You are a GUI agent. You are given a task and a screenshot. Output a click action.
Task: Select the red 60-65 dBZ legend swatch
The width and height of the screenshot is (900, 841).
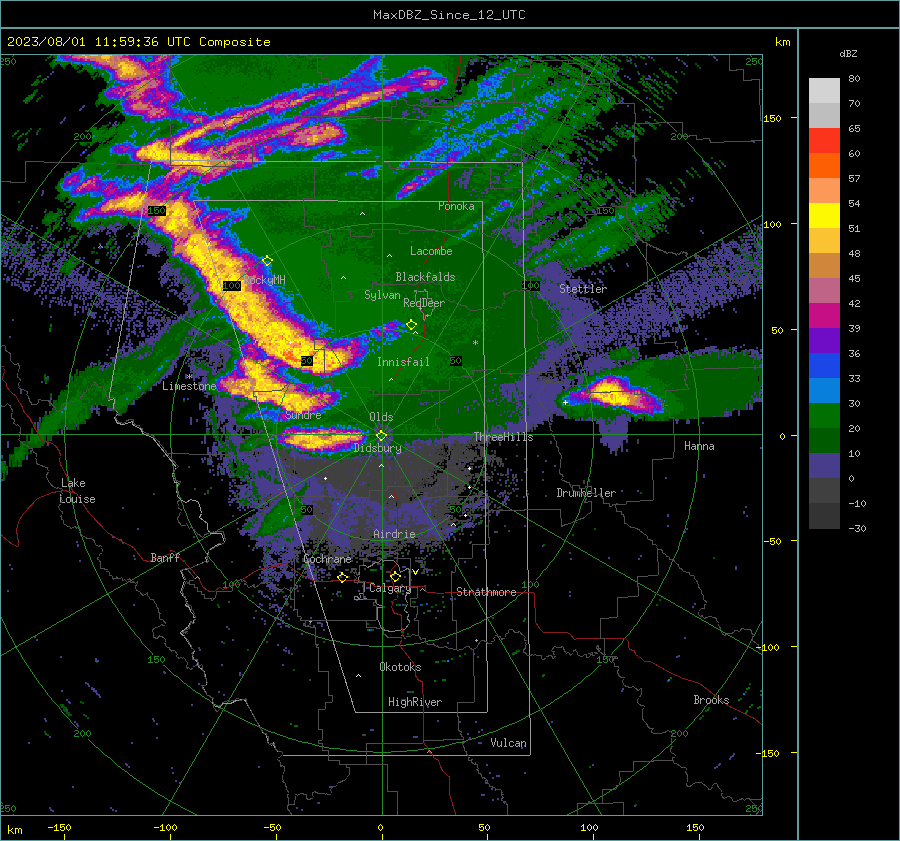click(824, 141)
